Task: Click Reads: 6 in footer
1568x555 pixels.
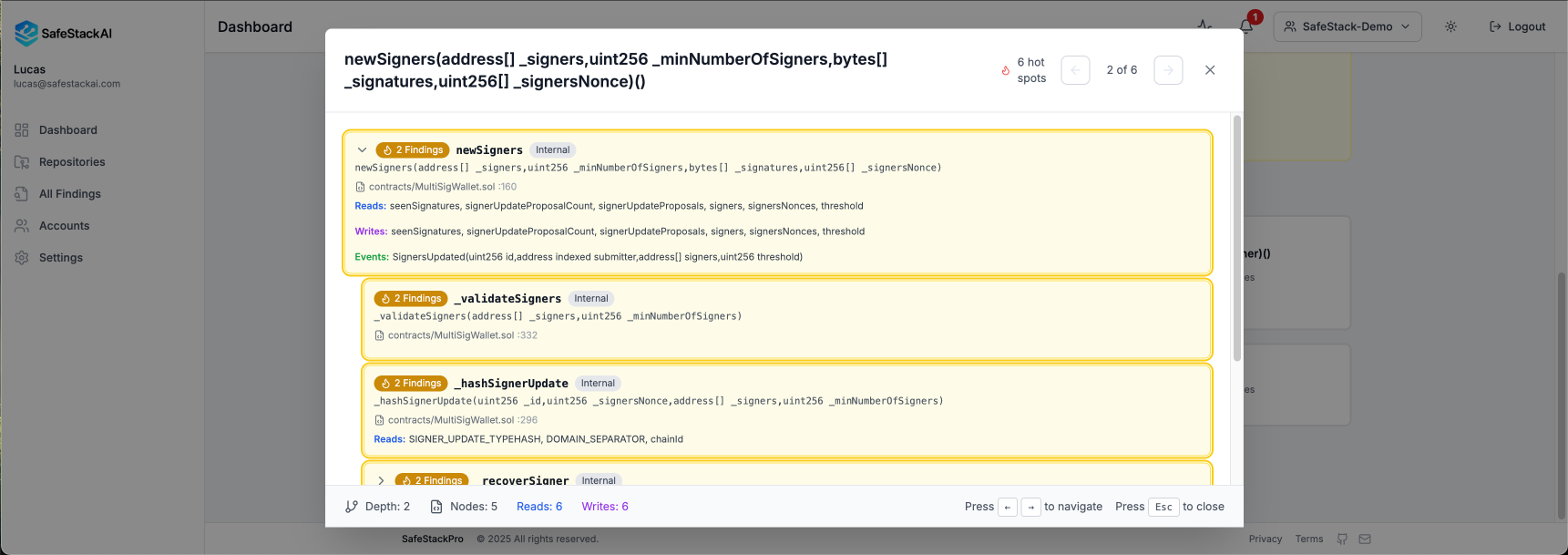Action: (539, 507)
